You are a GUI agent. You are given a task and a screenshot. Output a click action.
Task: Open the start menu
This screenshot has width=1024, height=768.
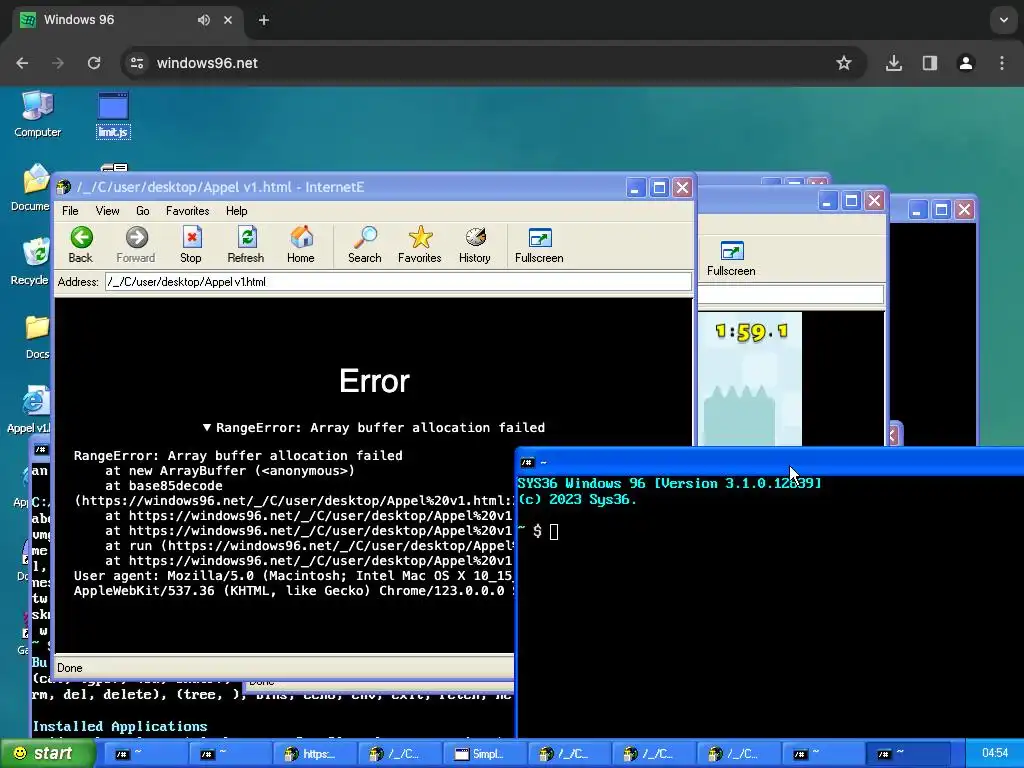click(x=47, y=753)
